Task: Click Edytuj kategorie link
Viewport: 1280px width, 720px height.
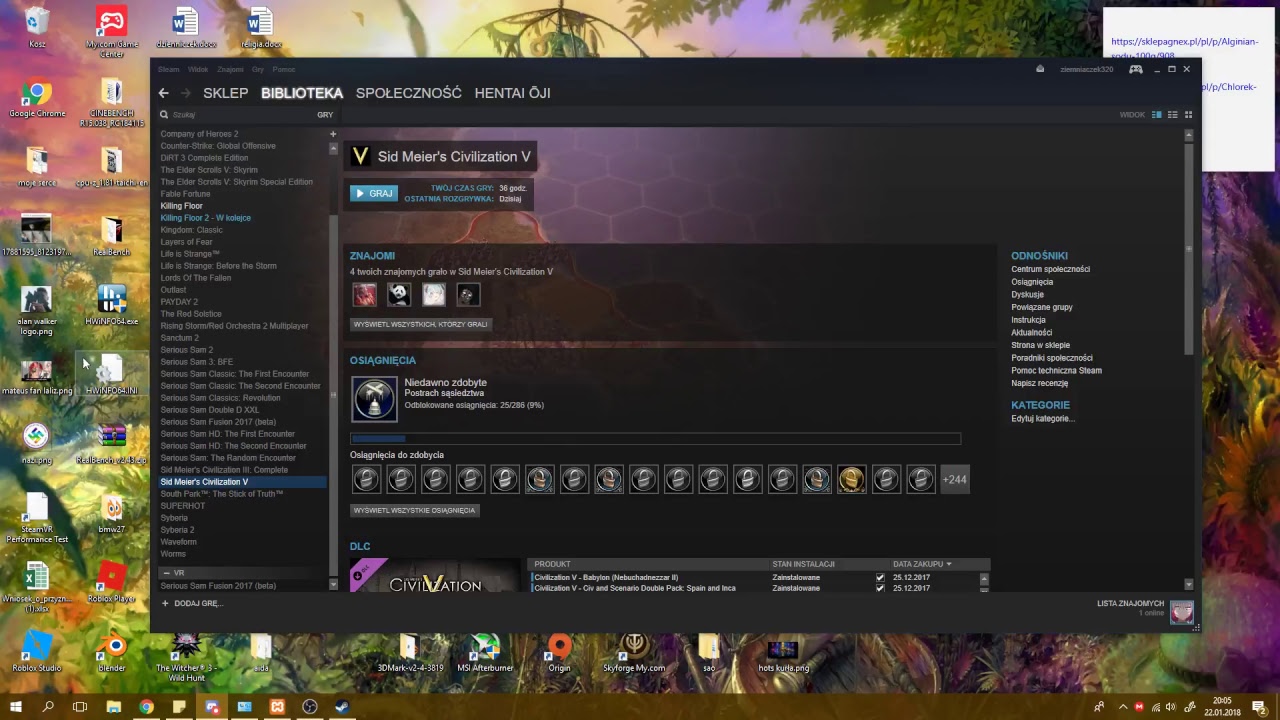Action: [1043, 419]
